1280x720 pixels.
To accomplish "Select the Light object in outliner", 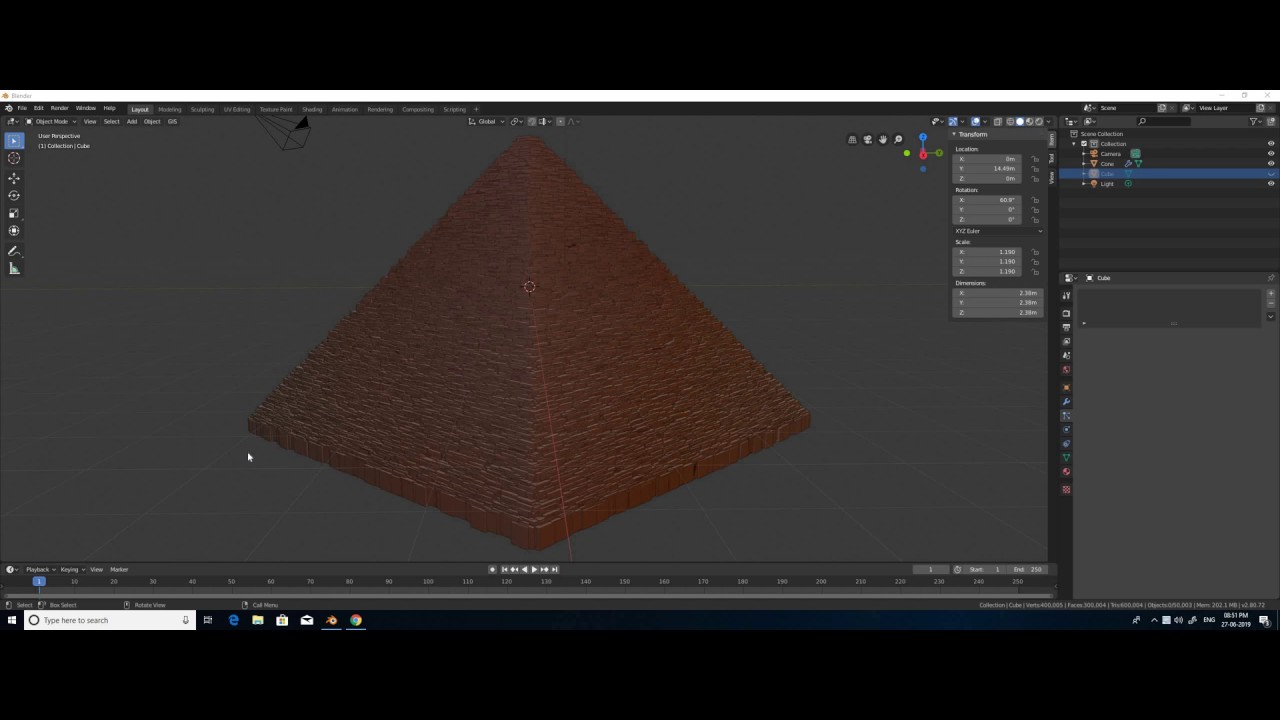I will pos(1107,184).
